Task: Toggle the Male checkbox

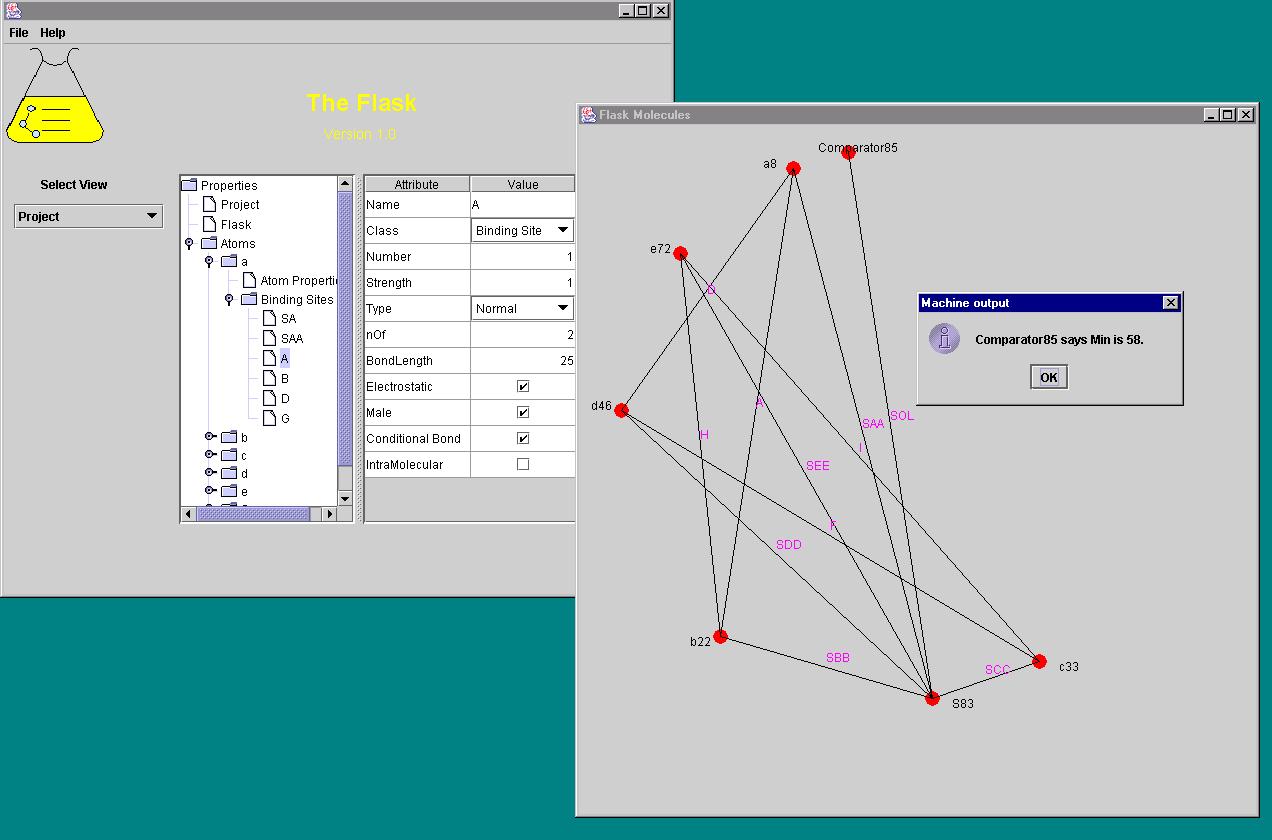Action: pyautogui.click(x=522, y=412)
